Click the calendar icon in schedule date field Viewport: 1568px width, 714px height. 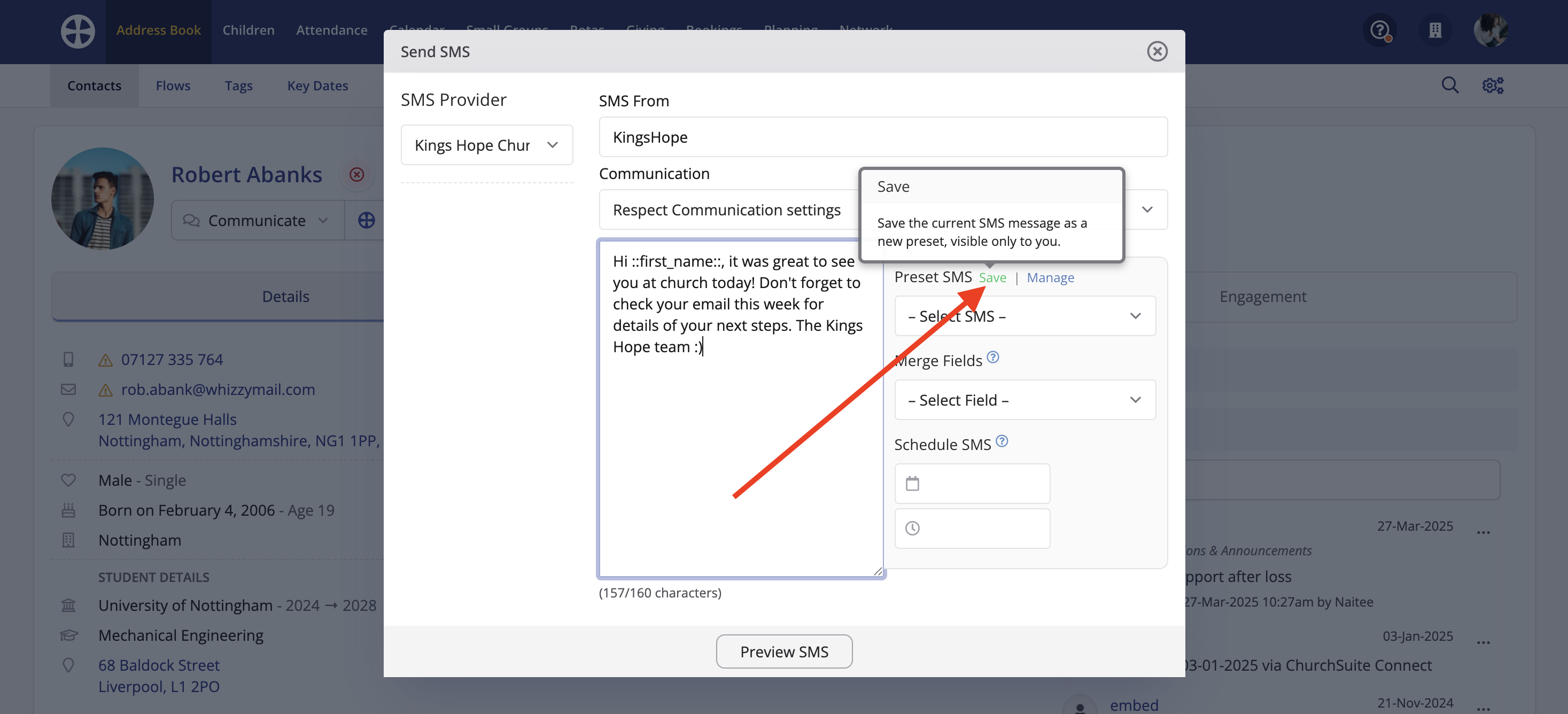point(912,484)
